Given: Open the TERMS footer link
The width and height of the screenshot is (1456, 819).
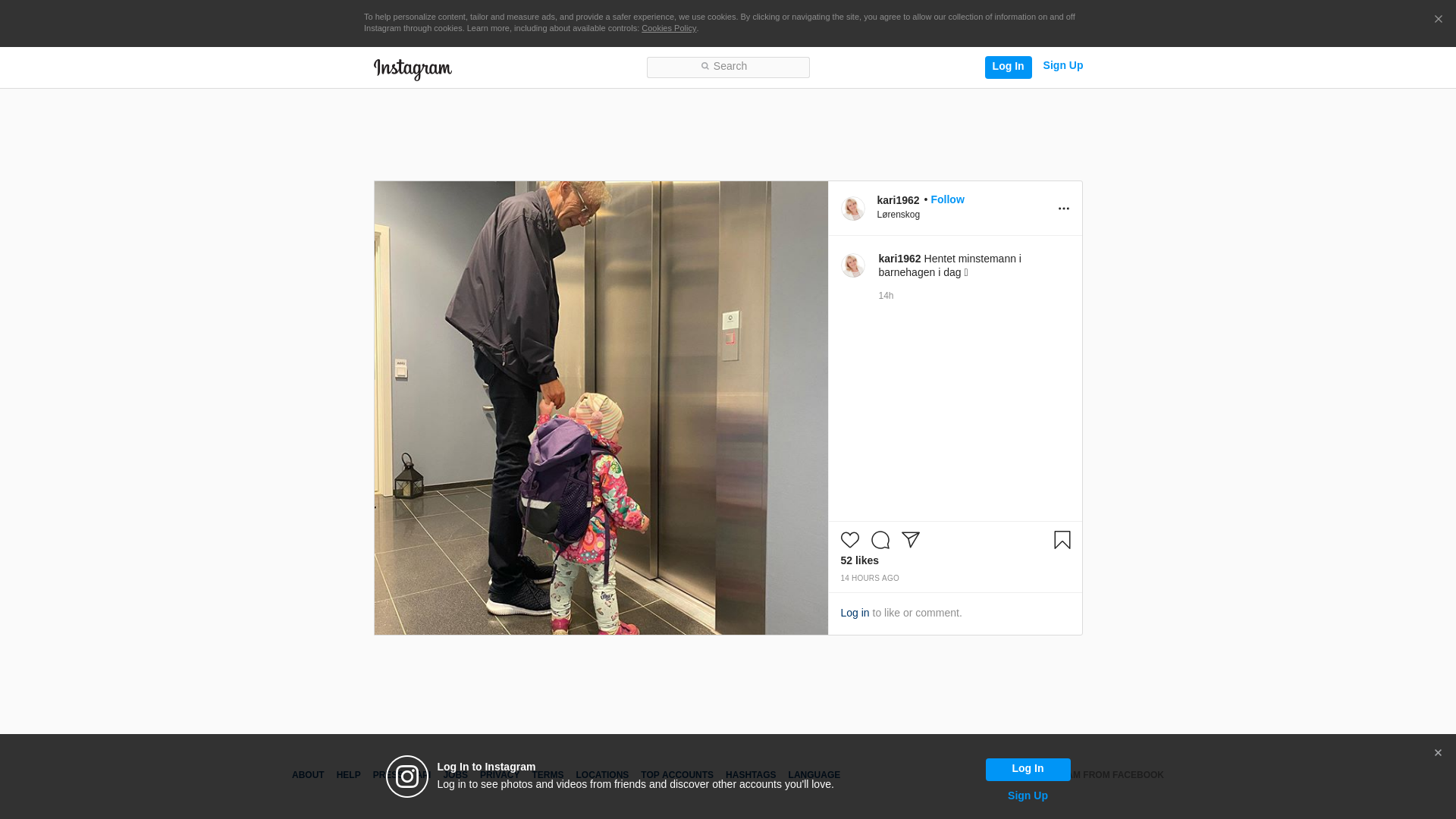Looking at the screenshot, I should pyautogui.click(x=548, y=775).
